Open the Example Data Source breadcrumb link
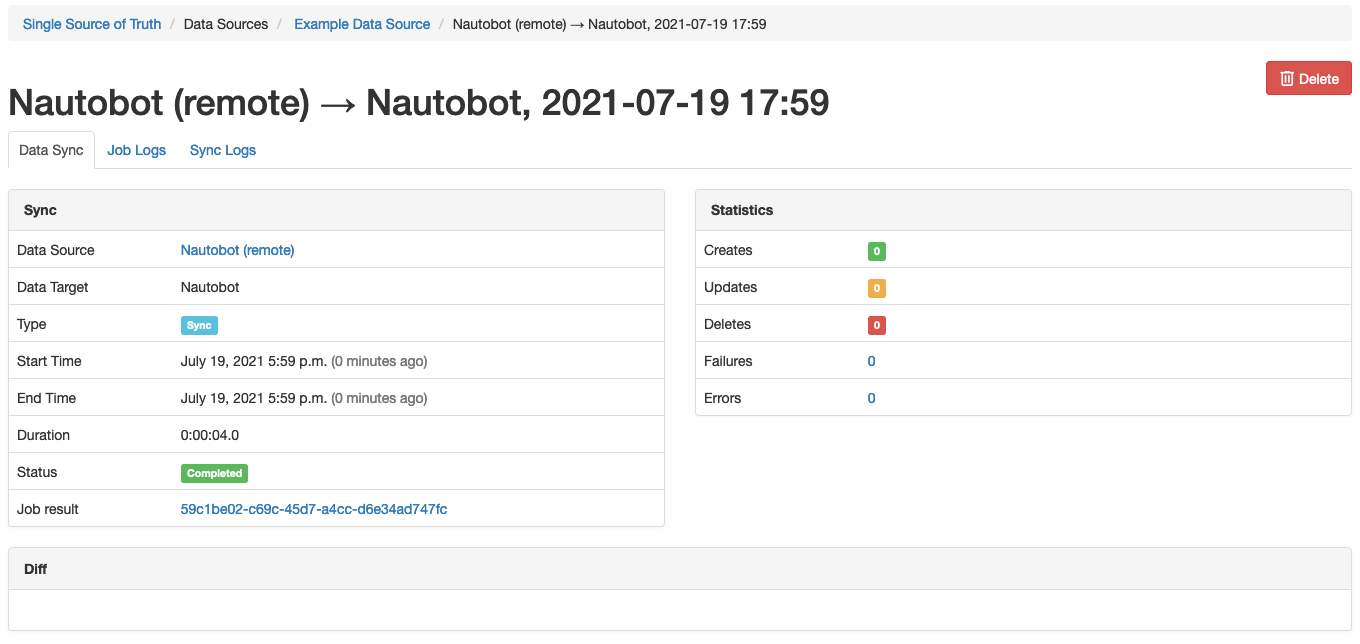Viewport: 1360px width, 644px height. click(361, 23)
